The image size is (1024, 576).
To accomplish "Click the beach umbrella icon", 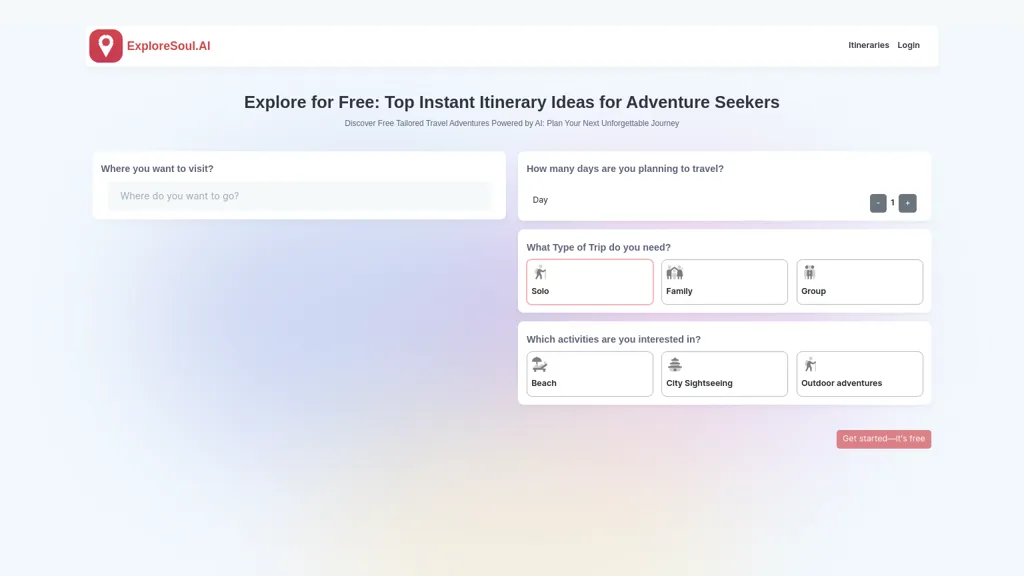I will click(539, 364).
